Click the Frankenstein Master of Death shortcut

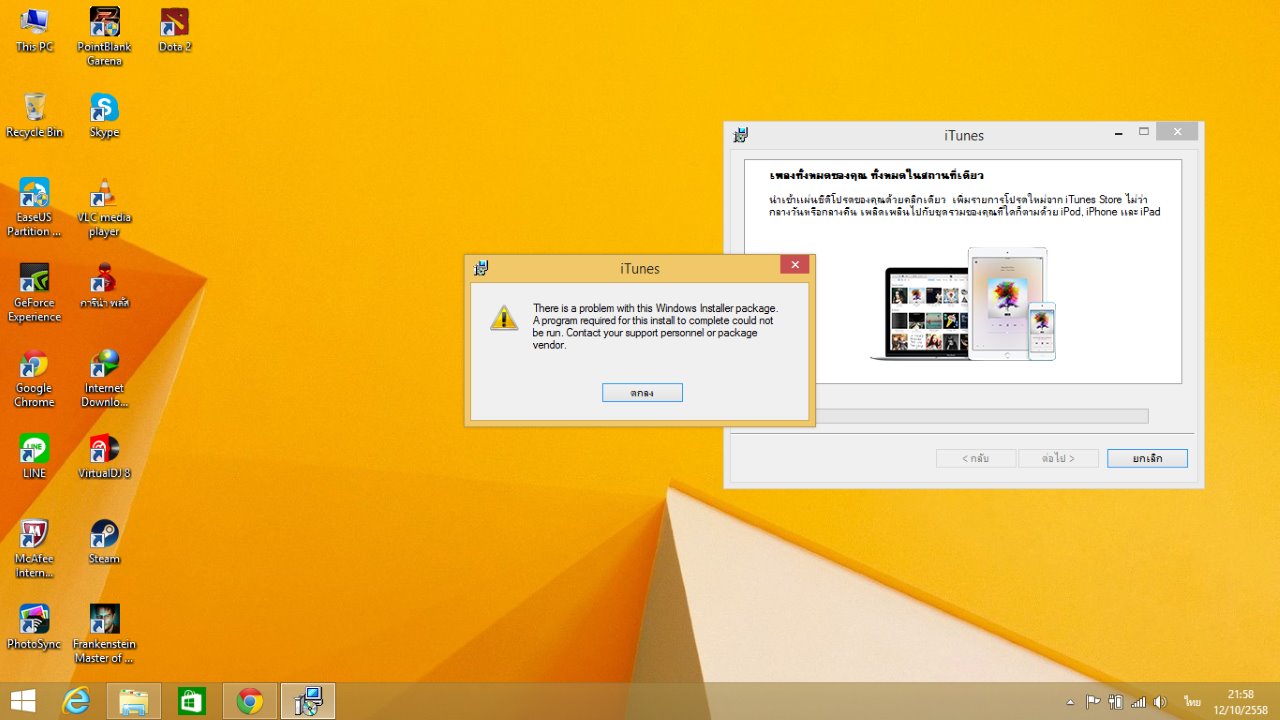tap(104, 634)
